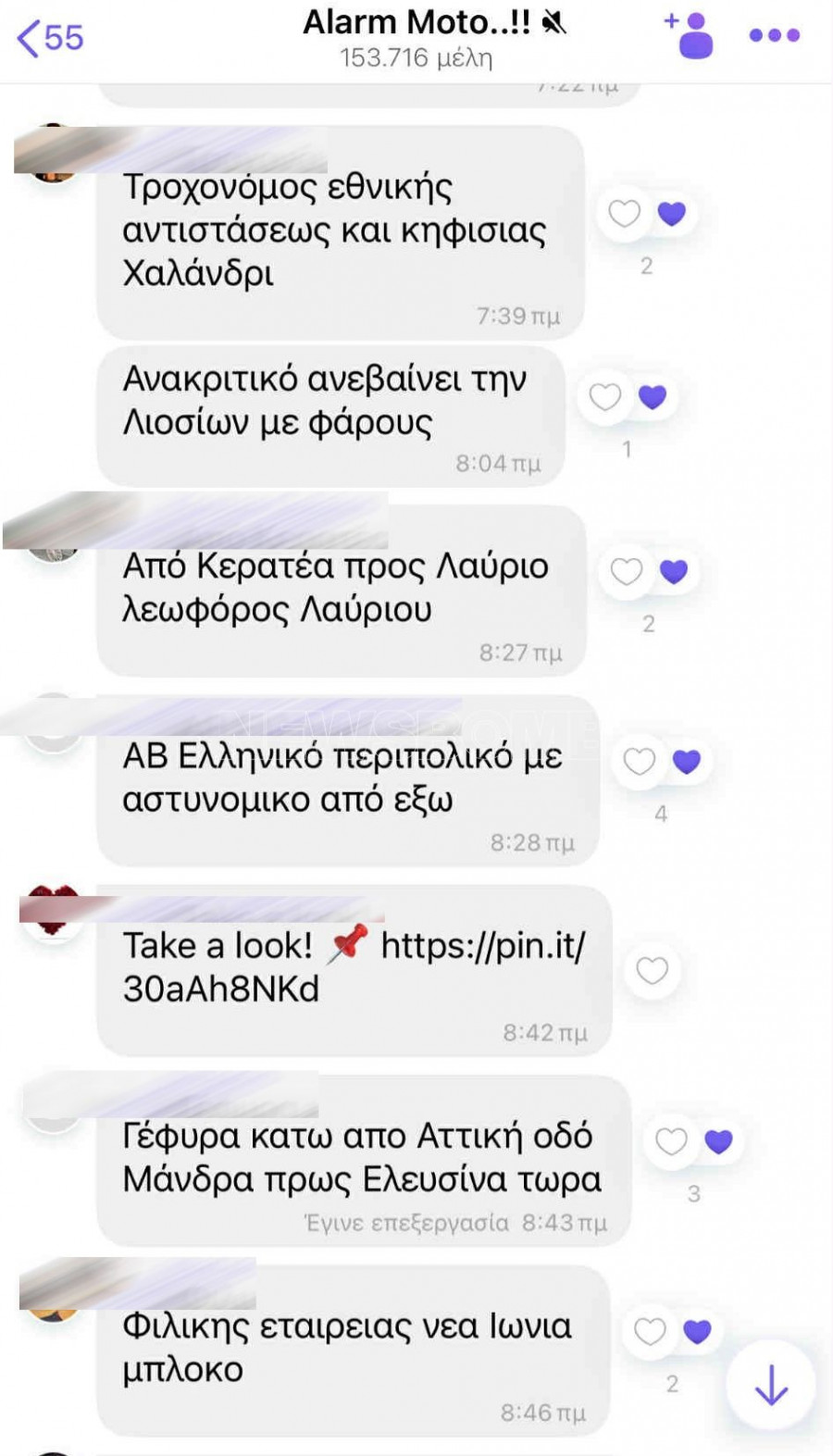Image resolution: width=833 pixels, height=1456 pixels.
Task: Open Alarm Moto..!! group info title
Action: (416, 22)
